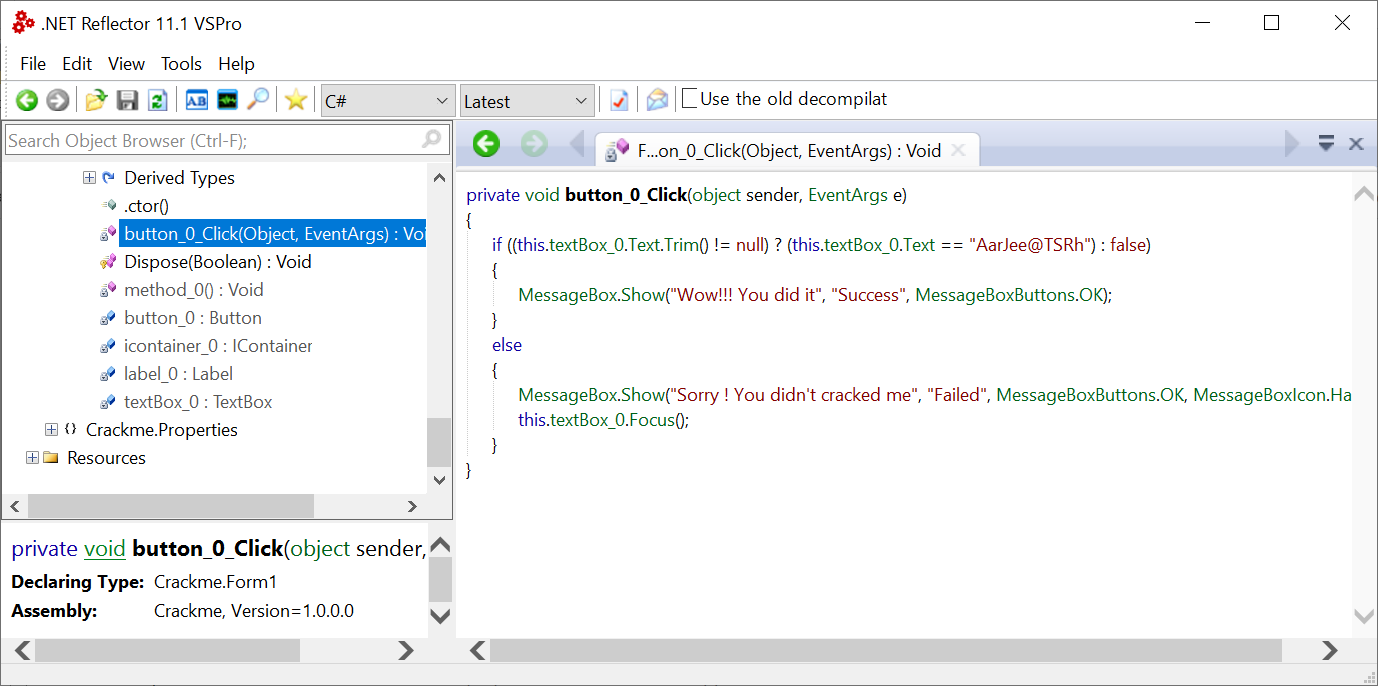
Task: Expand the Resources folder node
Action: click(32, 458)
